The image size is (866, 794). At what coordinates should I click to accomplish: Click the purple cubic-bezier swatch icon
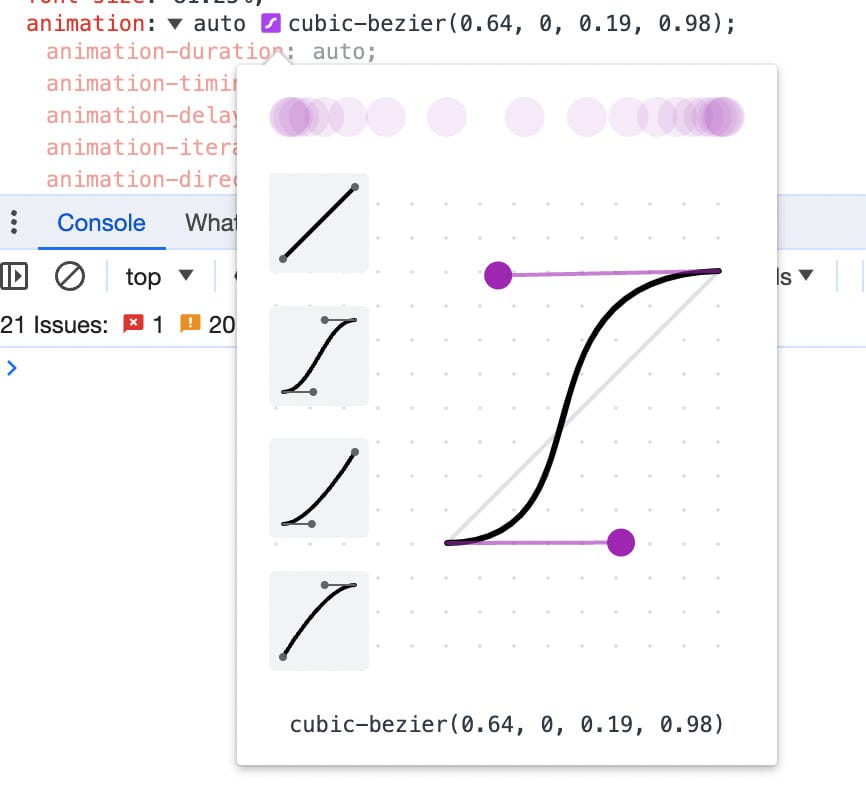pyautogui.click(x=271, y=24)
